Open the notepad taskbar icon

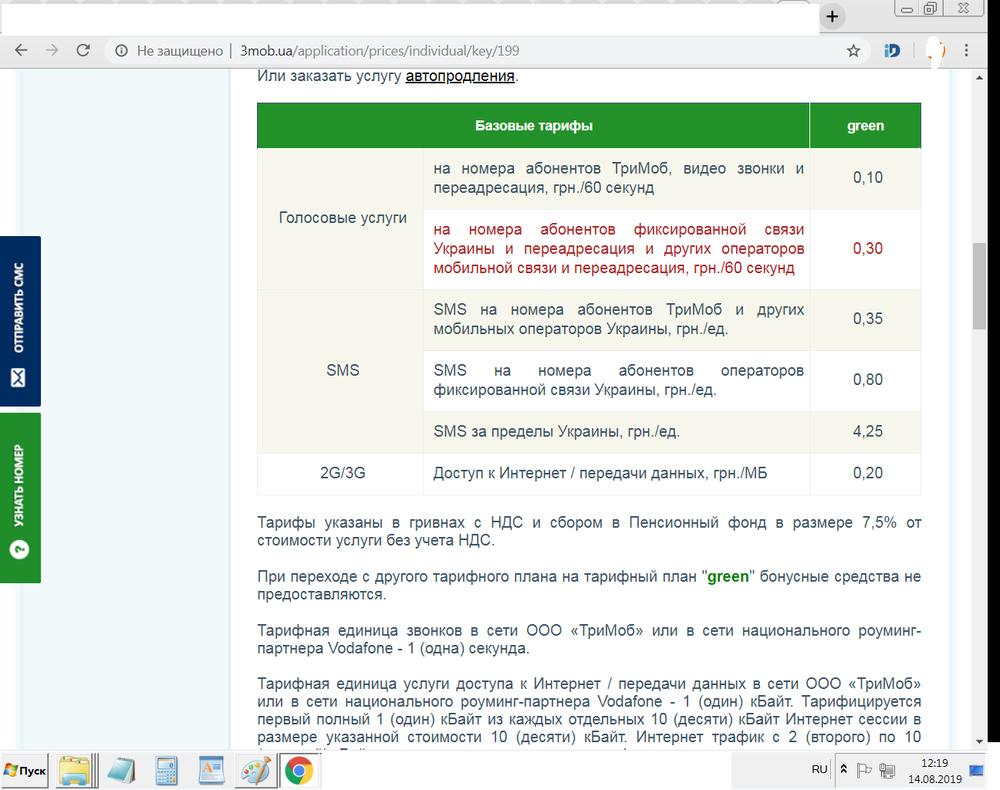coord(121,771)
